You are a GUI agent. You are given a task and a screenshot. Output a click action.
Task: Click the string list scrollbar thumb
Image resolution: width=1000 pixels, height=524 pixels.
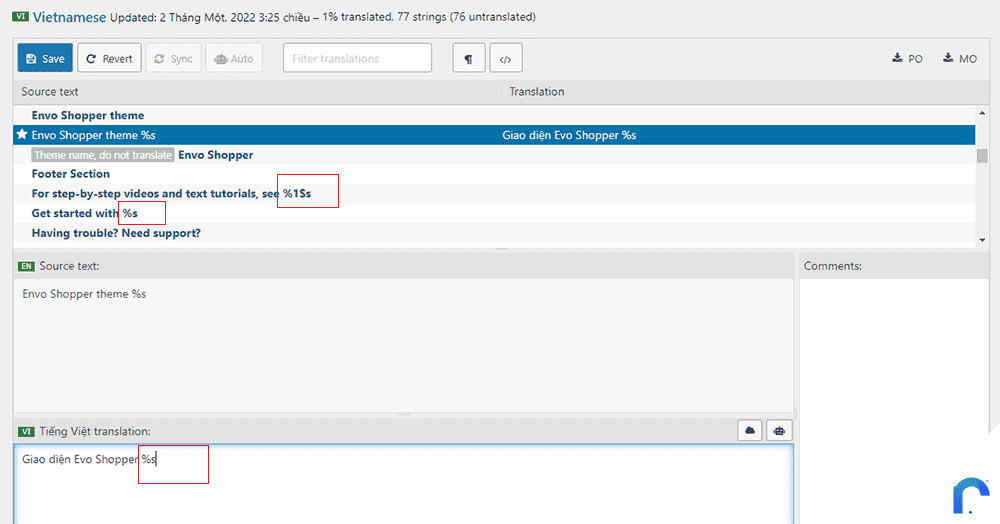[982, 156]
